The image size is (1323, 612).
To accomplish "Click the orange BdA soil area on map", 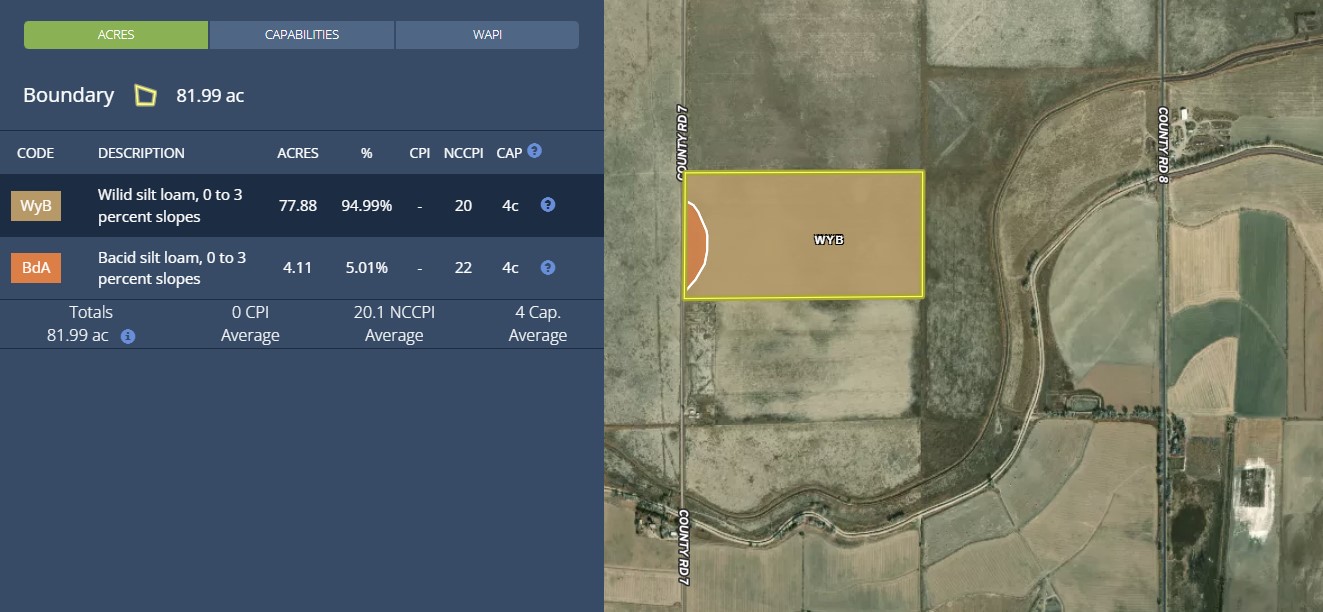I will pyautogui.click(x=695, y=246).
